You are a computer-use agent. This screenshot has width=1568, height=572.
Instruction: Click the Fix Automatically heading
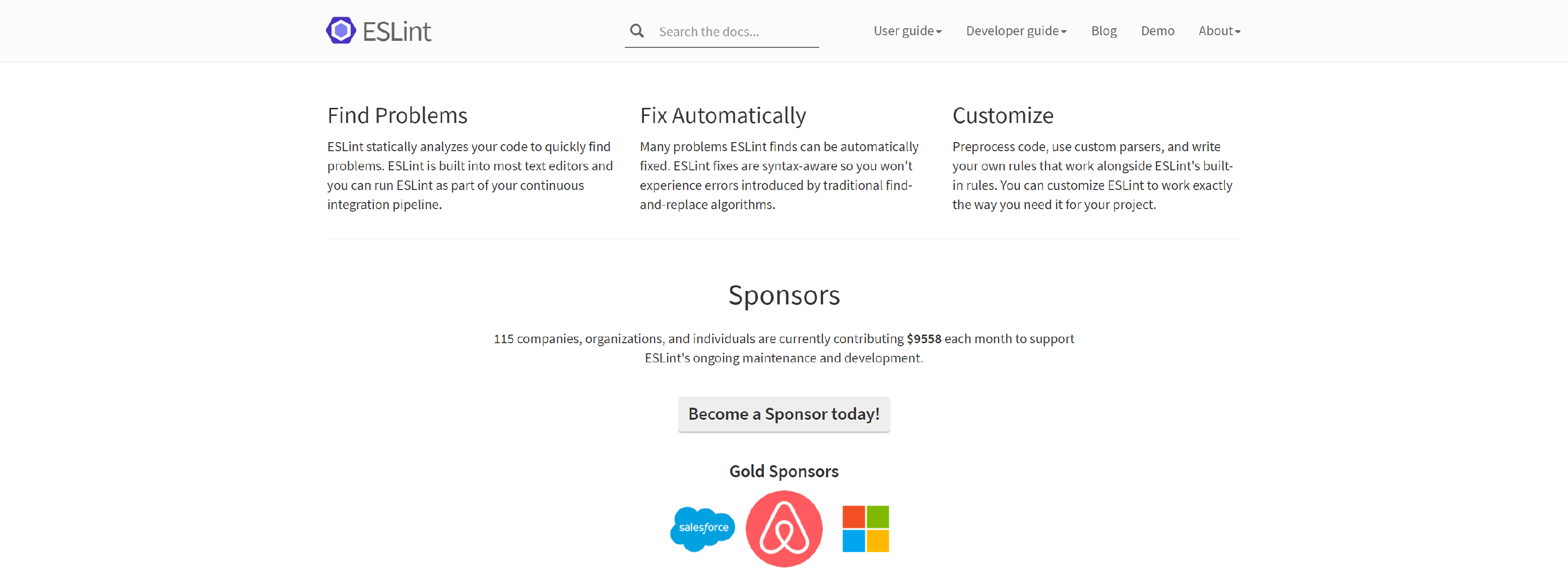tap(723, 115)
